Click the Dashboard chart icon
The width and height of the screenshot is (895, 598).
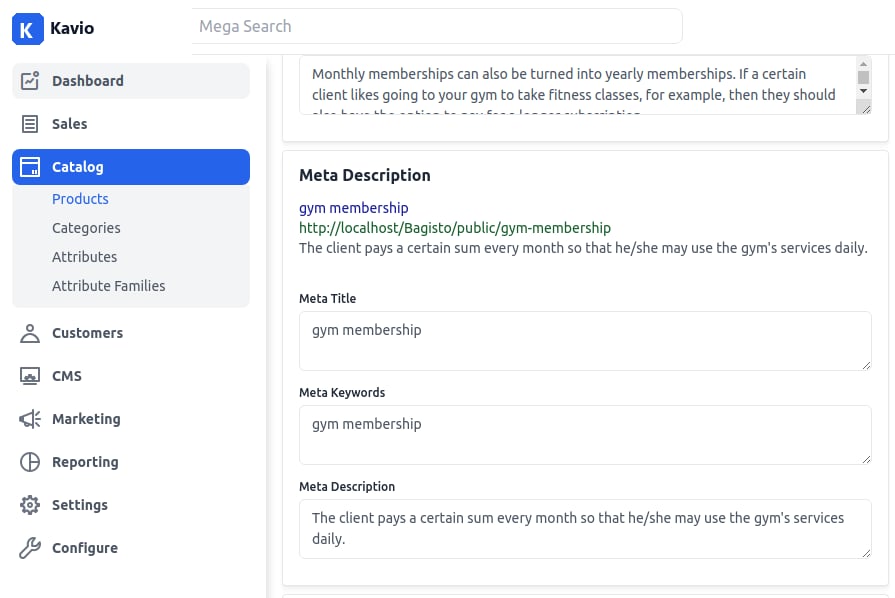click(x=30, y=80)
